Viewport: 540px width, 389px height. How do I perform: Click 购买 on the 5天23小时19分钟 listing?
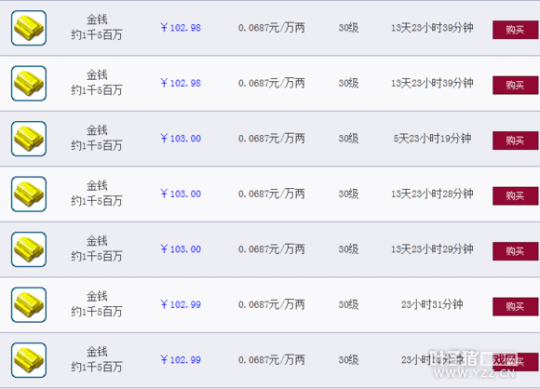515,140
